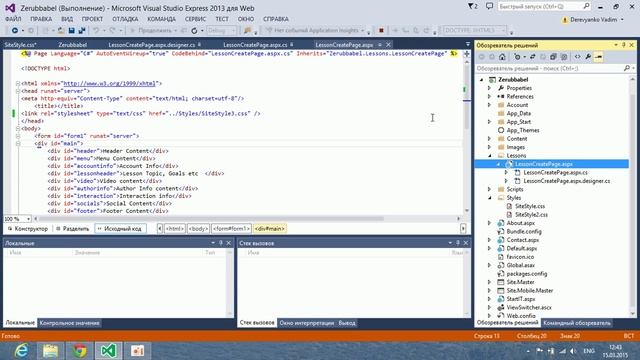This screenshot has height=360, width=640.
Task: Click the www.w3.org/1999/xhtml link in code
Action: tap(109, 83)
